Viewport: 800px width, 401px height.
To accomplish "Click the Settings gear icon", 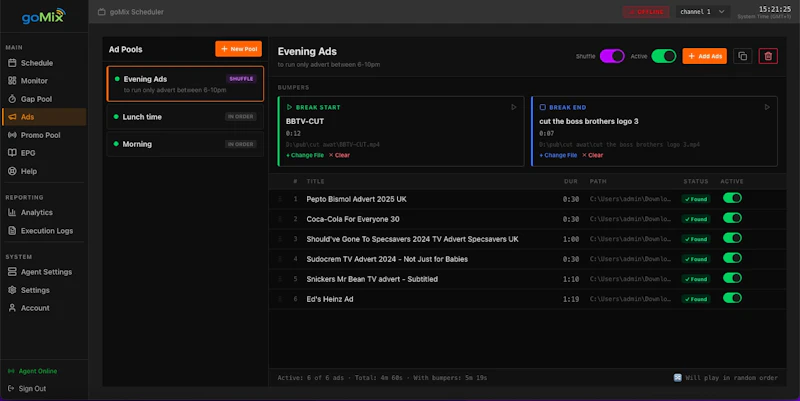I will [x=12, y=290].
